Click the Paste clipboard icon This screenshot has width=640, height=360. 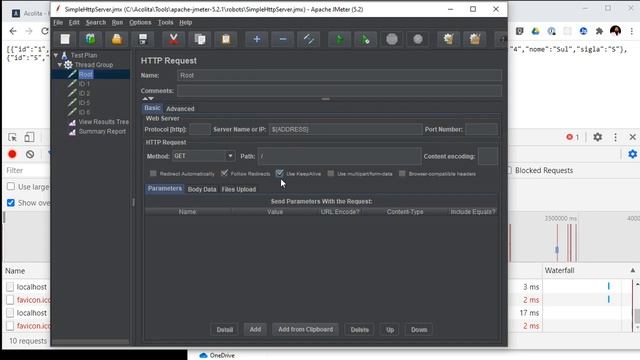coord(226,39)
